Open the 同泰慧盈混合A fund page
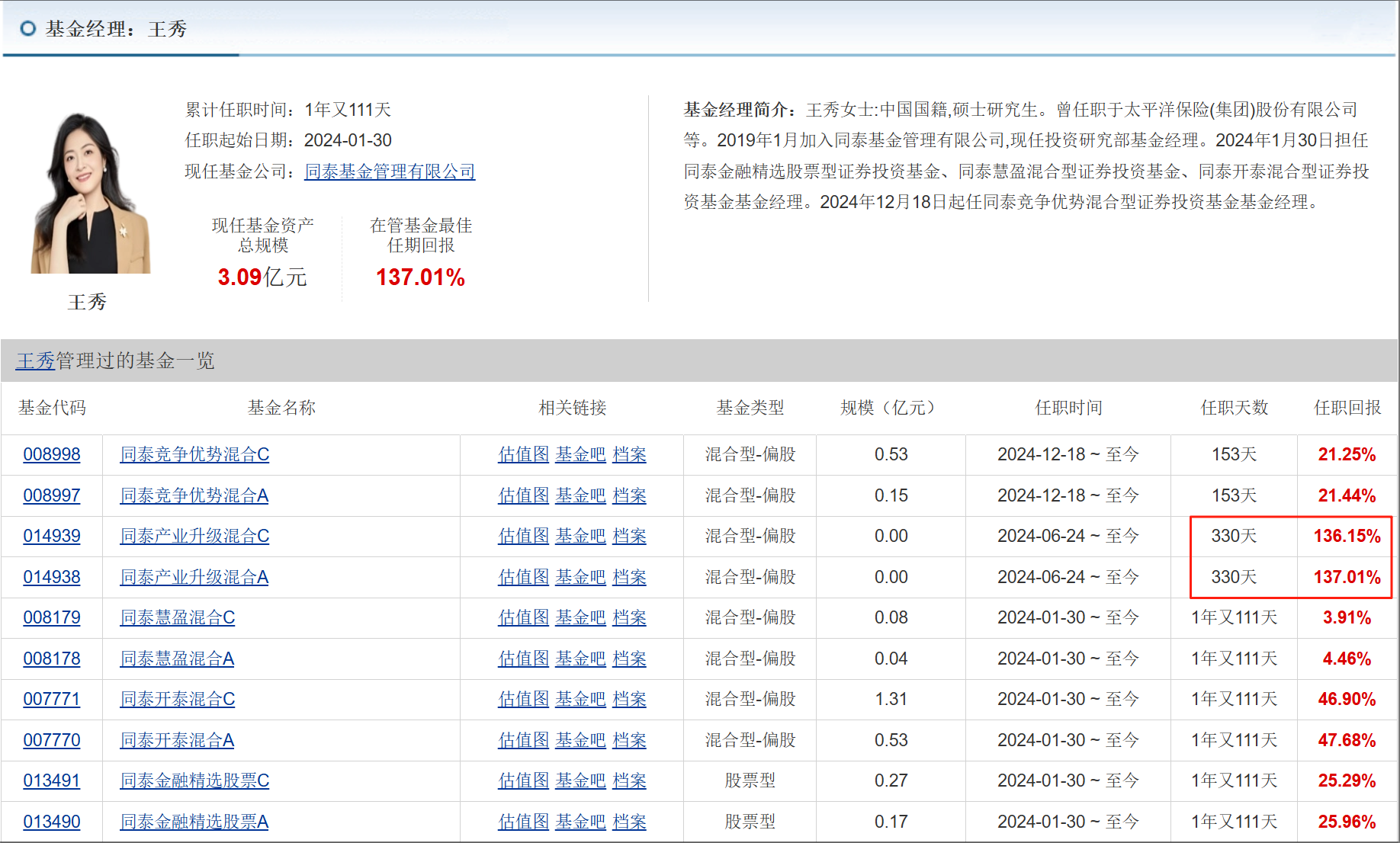 [x=177, y=659]
